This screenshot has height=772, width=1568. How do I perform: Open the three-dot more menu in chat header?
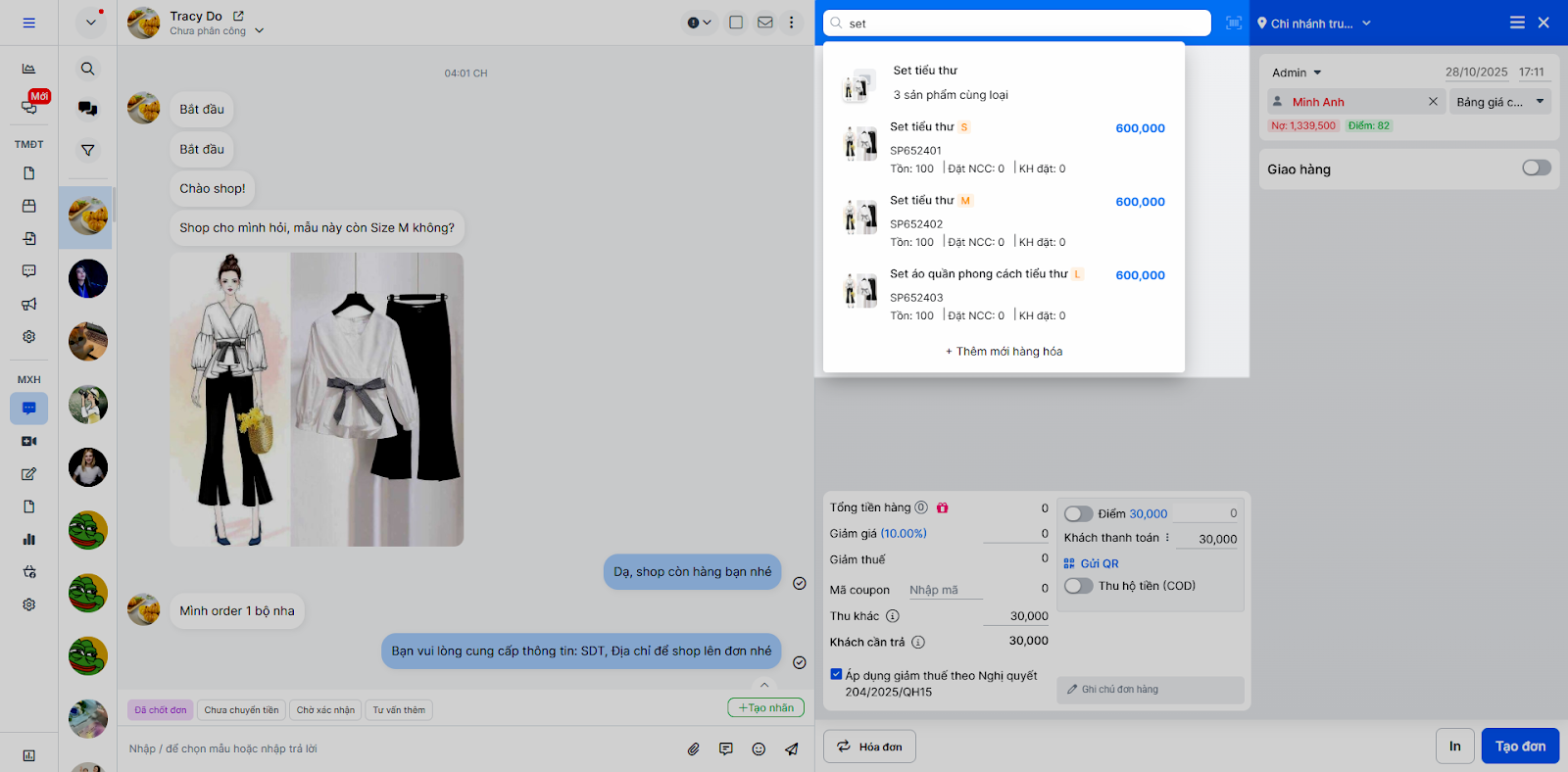[792, 23]
